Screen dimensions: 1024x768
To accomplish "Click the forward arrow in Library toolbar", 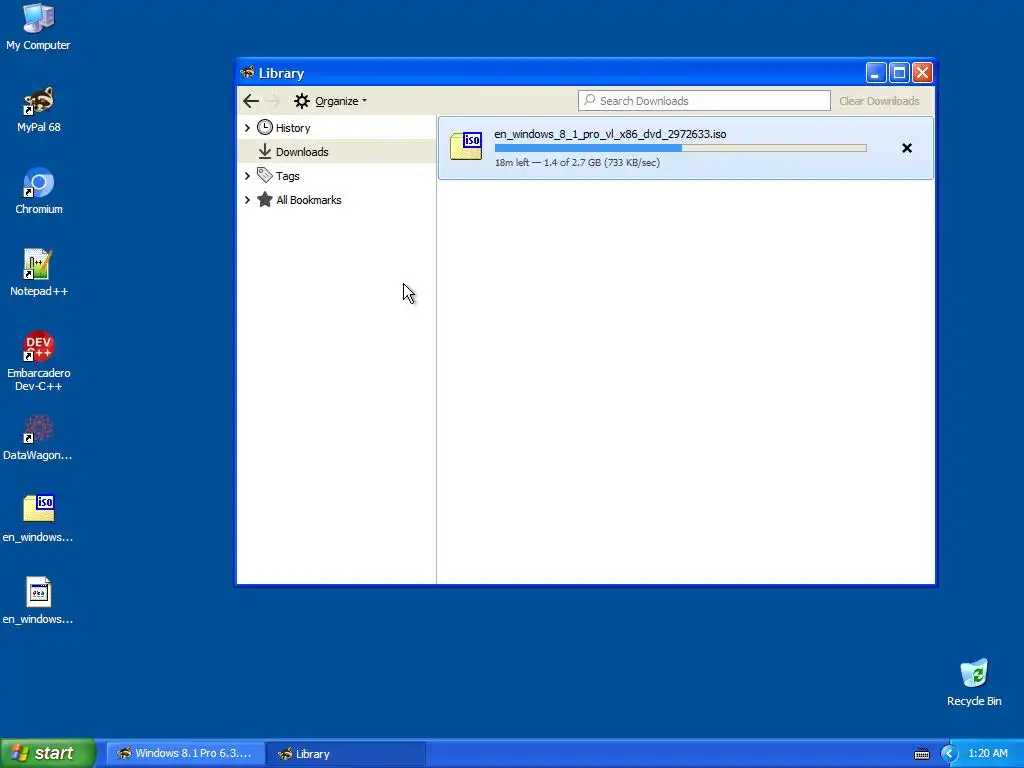I will [272, 101].
